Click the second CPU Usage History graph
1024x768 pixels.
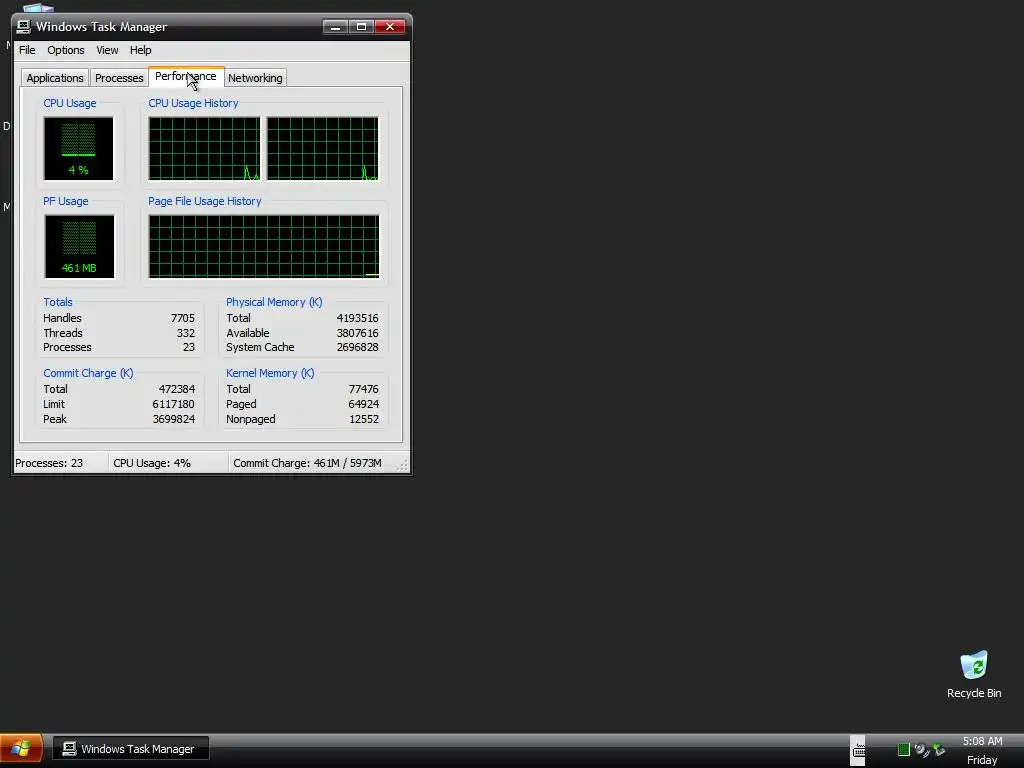point(323,148)
